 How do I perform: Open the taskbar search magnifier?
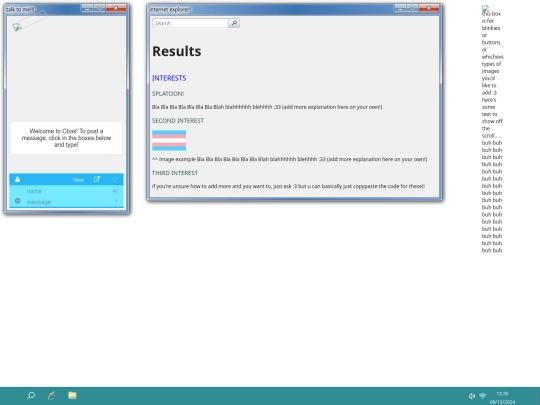[31, 395]
